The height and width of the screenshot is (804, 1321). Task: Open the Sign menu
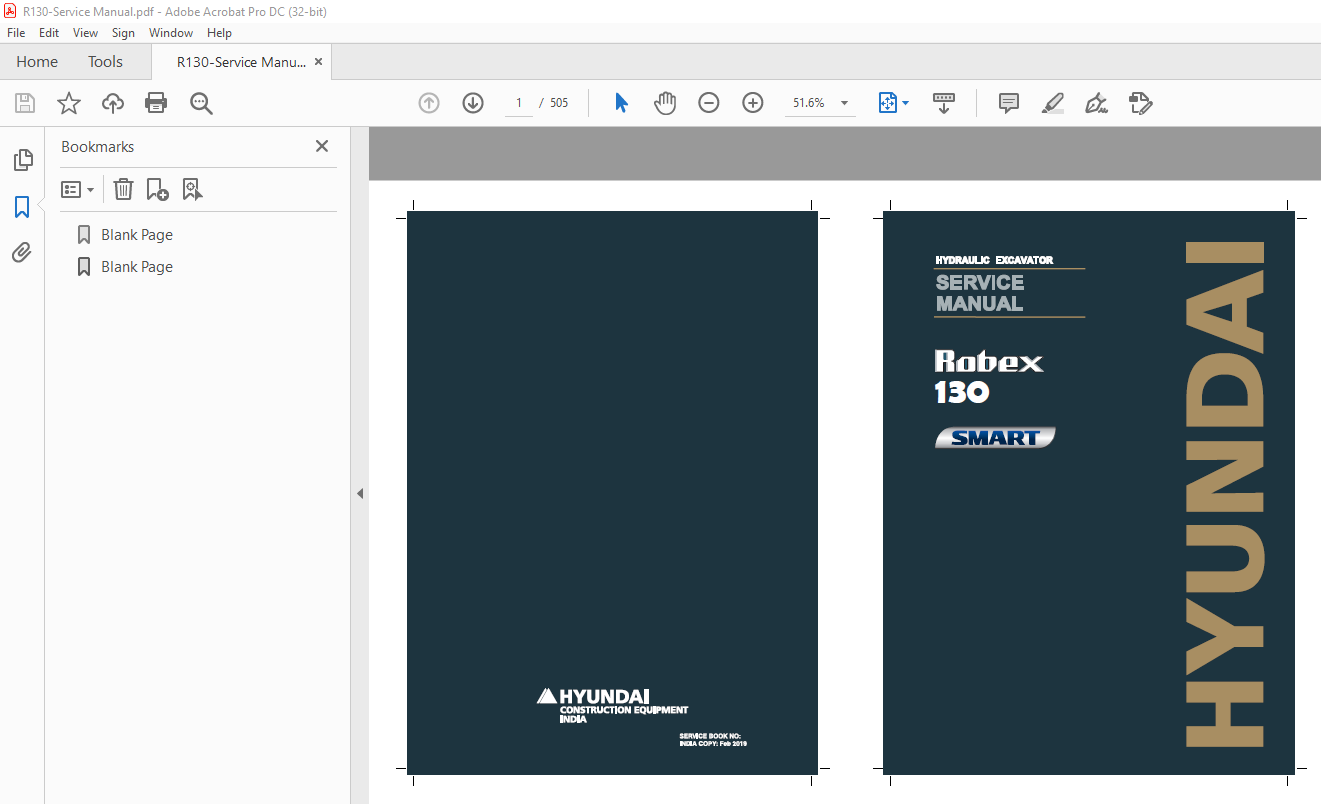point(123,33)
